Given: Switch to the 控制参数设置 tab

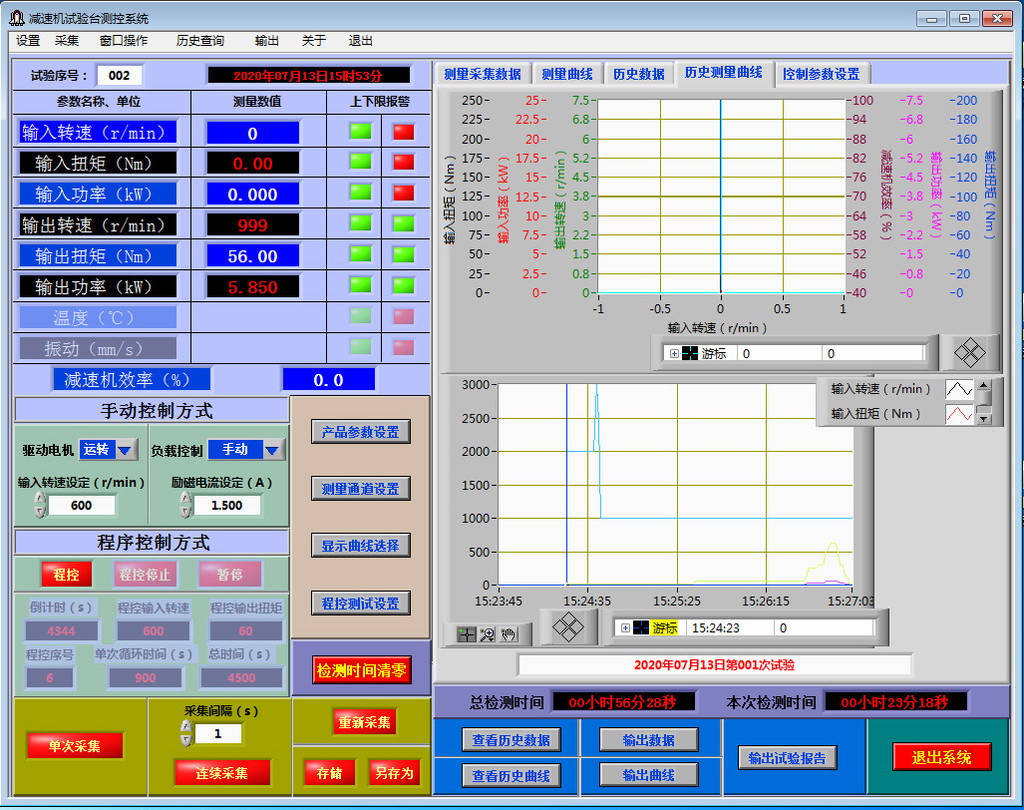Looking at the screenshot, I should pyautogui.click(x=821, y=74).
